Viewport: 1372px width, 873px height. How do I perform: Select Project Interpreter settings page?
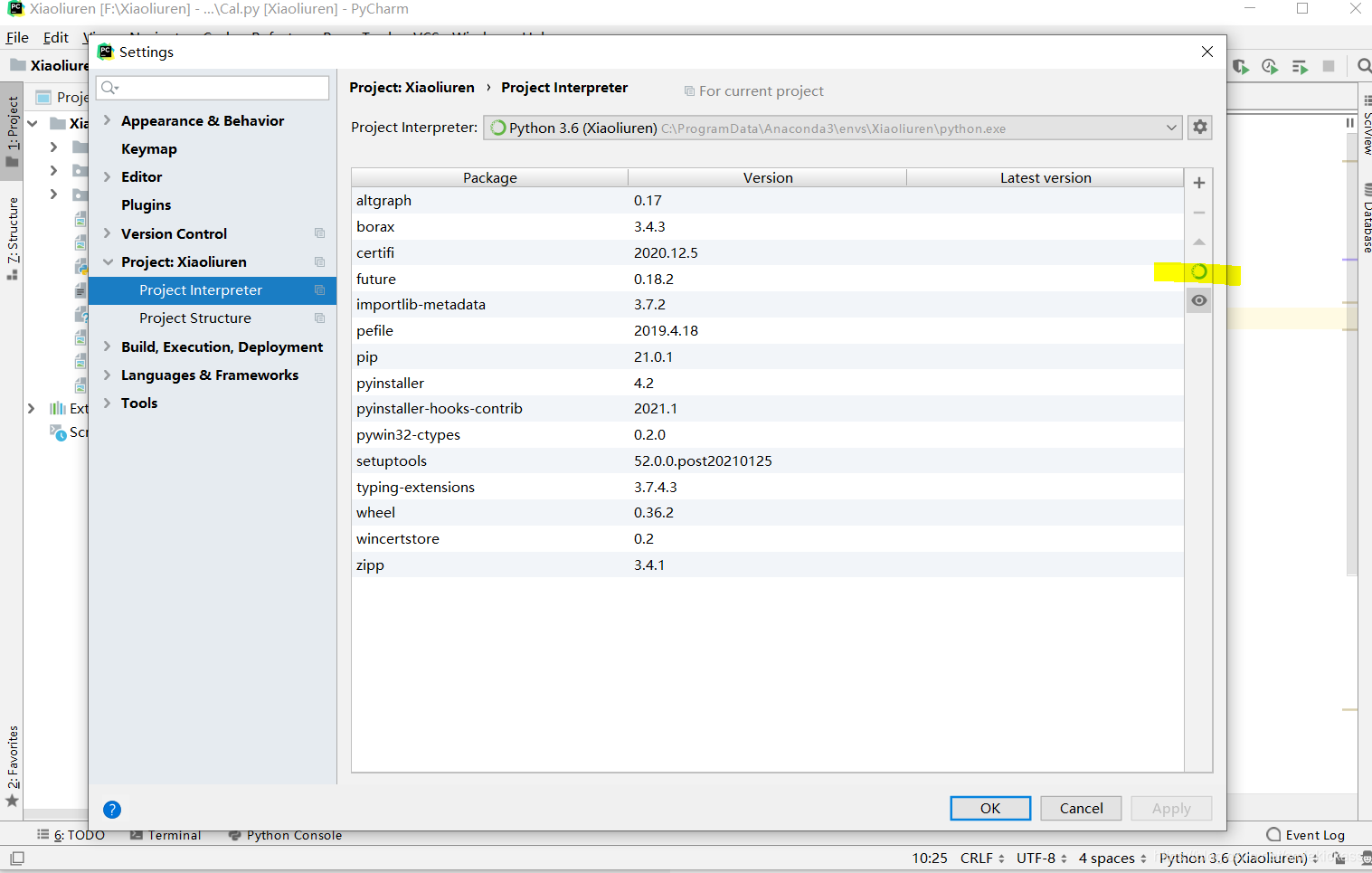tap(213, 290)
